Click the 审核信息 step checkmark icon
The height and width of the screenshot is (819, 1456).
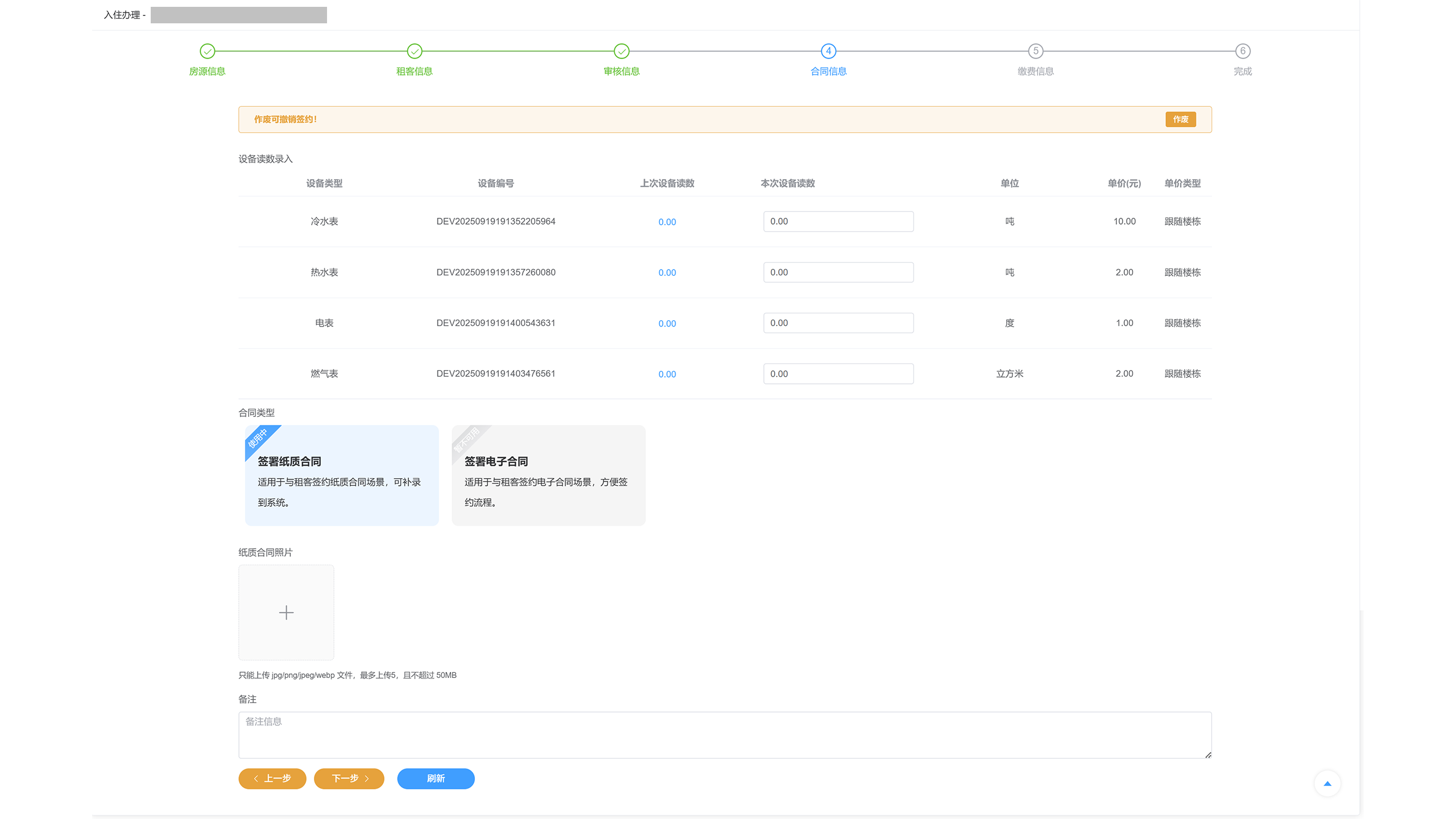622,51
